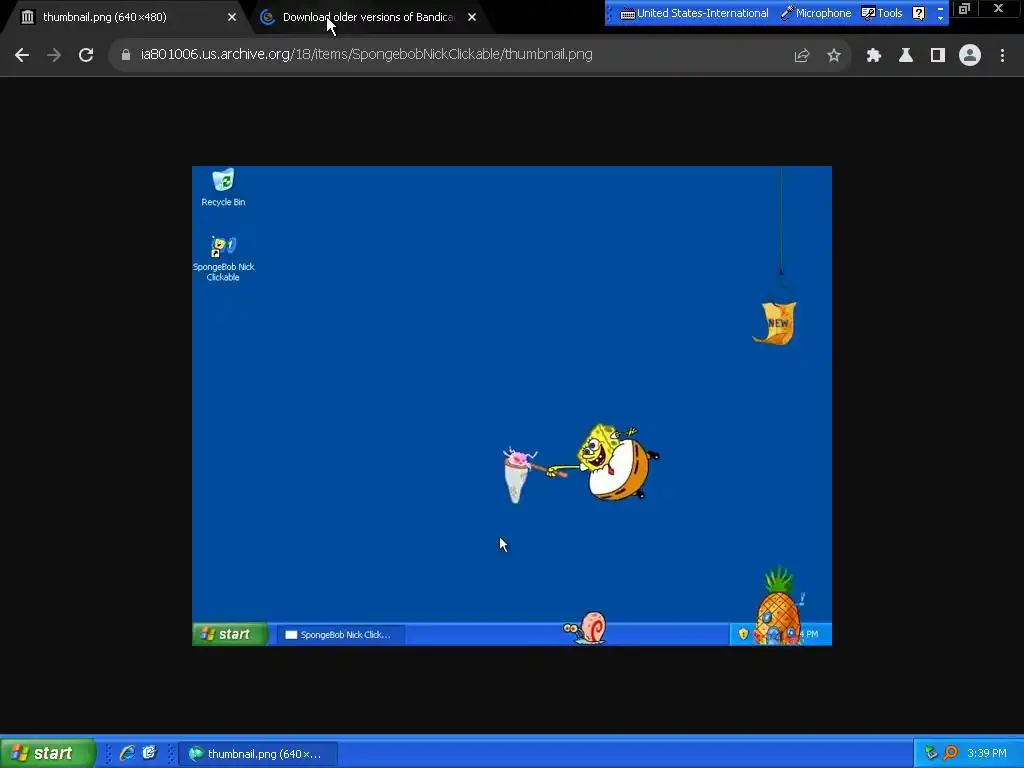
Task: Click United States-International in language bar
Action: click(694, 13)
